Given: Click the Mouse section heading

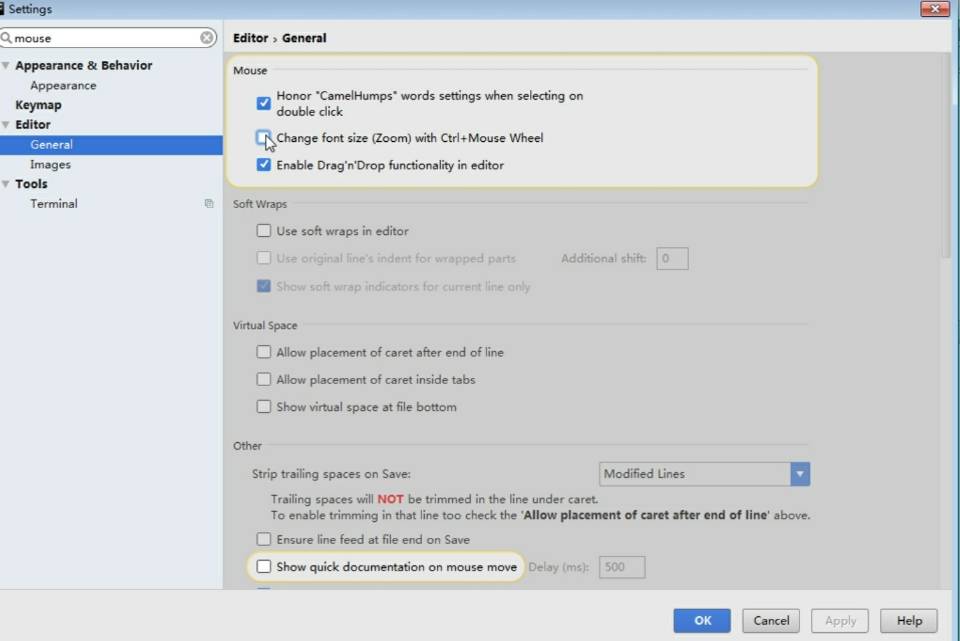Looking at the screenshot, I should (250, 70).
